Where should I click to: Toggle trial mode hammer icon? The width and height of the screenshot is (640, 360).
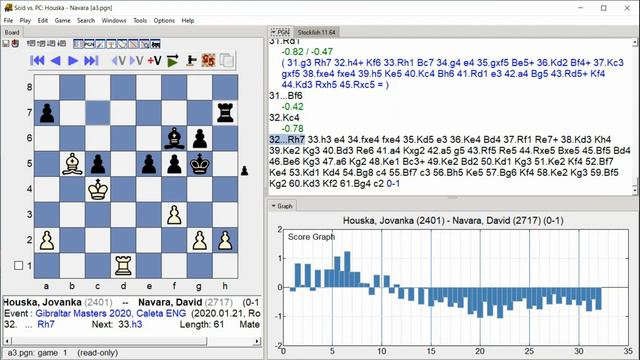[x=191, y=60]
